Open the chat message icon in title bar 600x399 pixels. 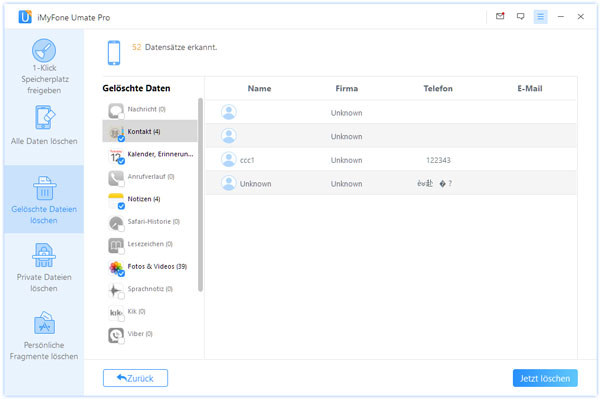coord(520,16)
